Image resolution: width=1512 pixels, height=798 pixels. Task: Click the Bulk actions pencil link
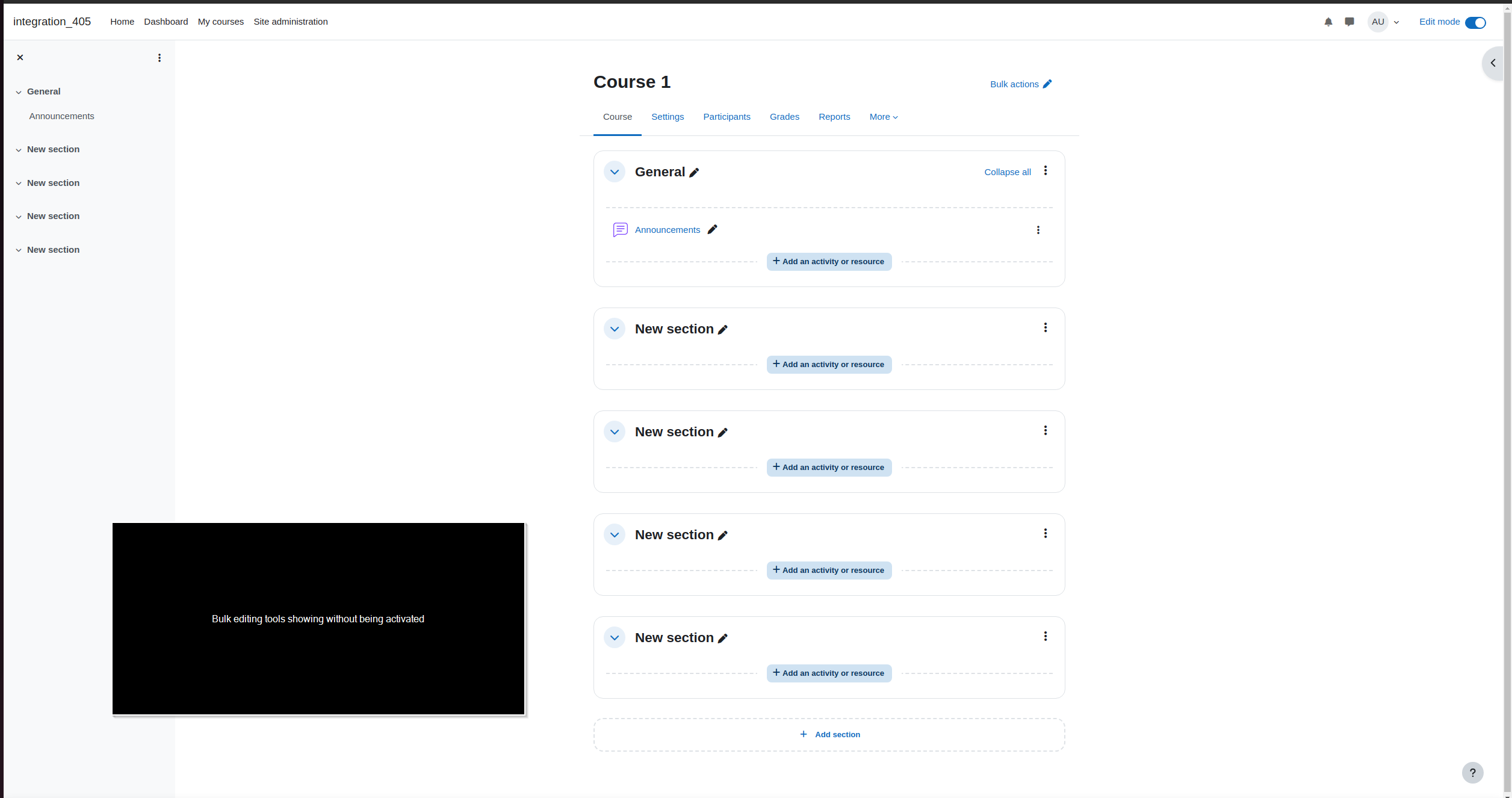point(1021,84)
